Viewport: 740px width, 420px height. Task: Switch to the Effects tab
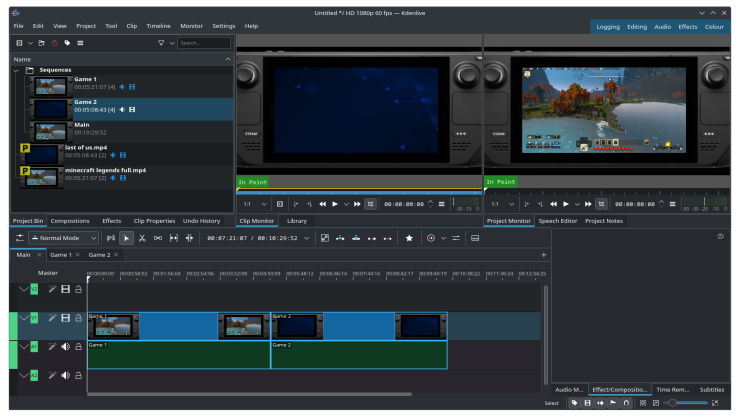[111, 220]
